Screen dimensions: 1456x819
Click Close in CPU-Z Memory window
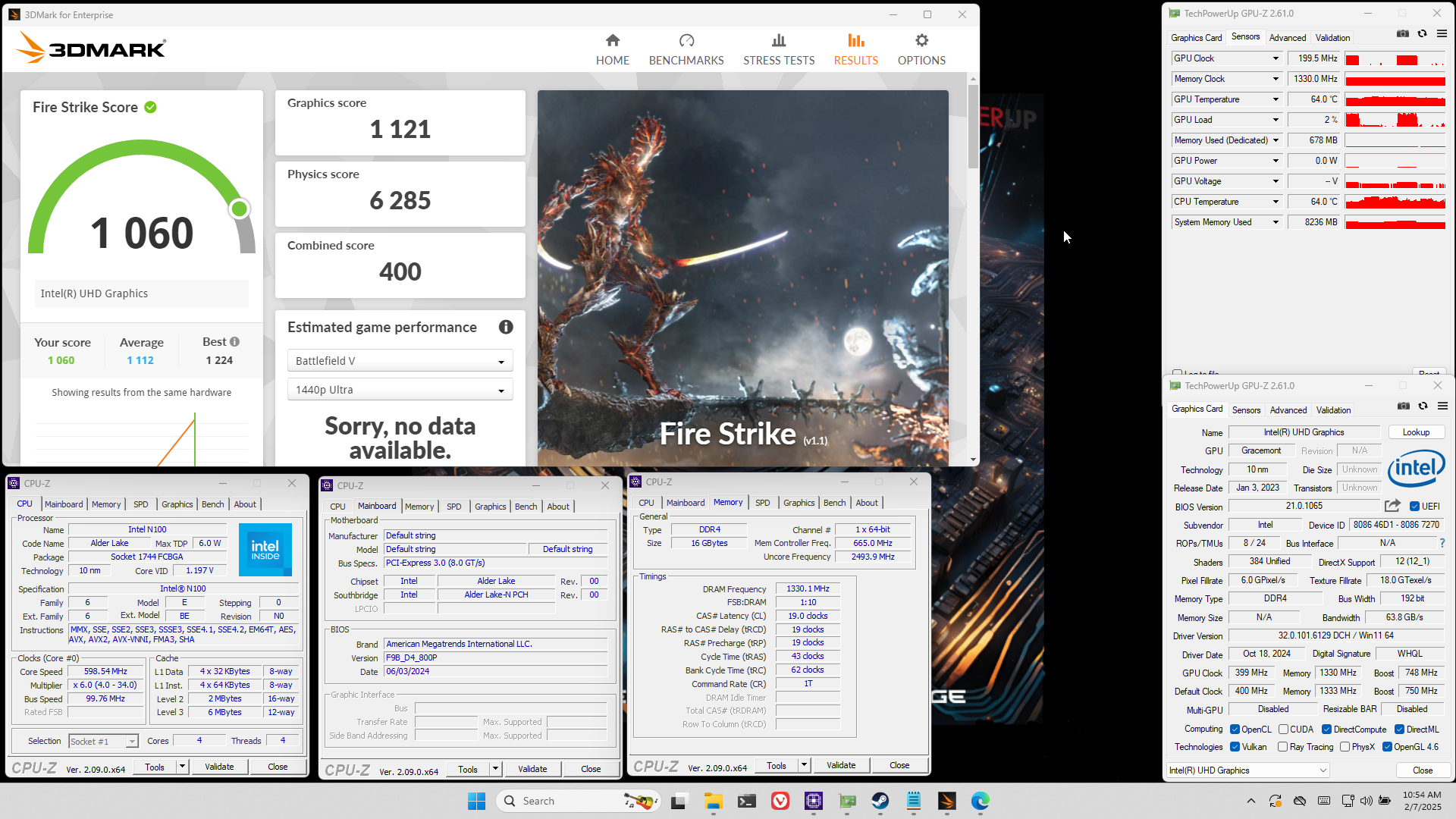point(899,765)
